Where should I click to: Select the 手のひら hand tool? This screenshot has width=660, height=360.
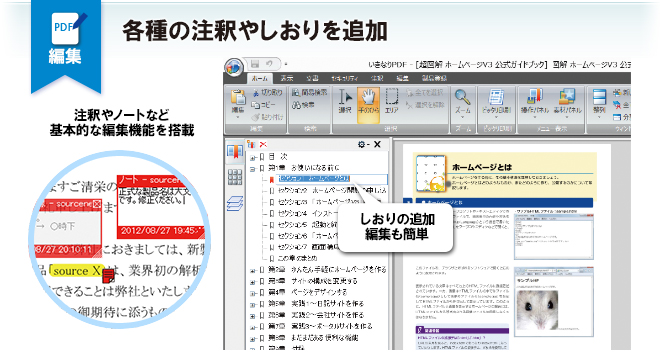[368, 104]
